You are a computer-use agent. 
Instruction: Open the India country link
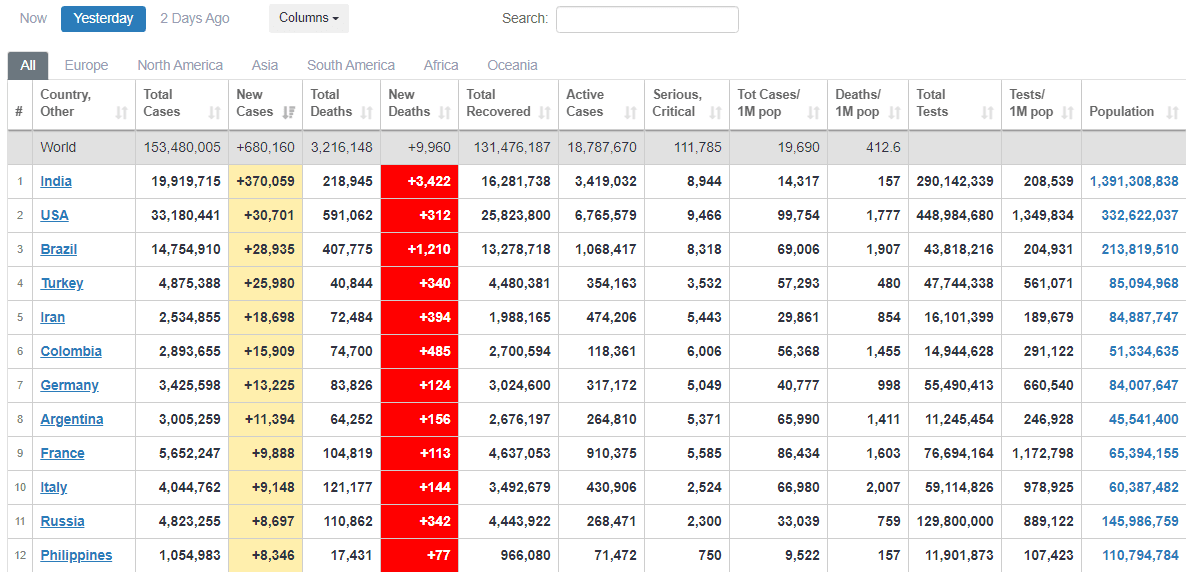click(56, 181)
